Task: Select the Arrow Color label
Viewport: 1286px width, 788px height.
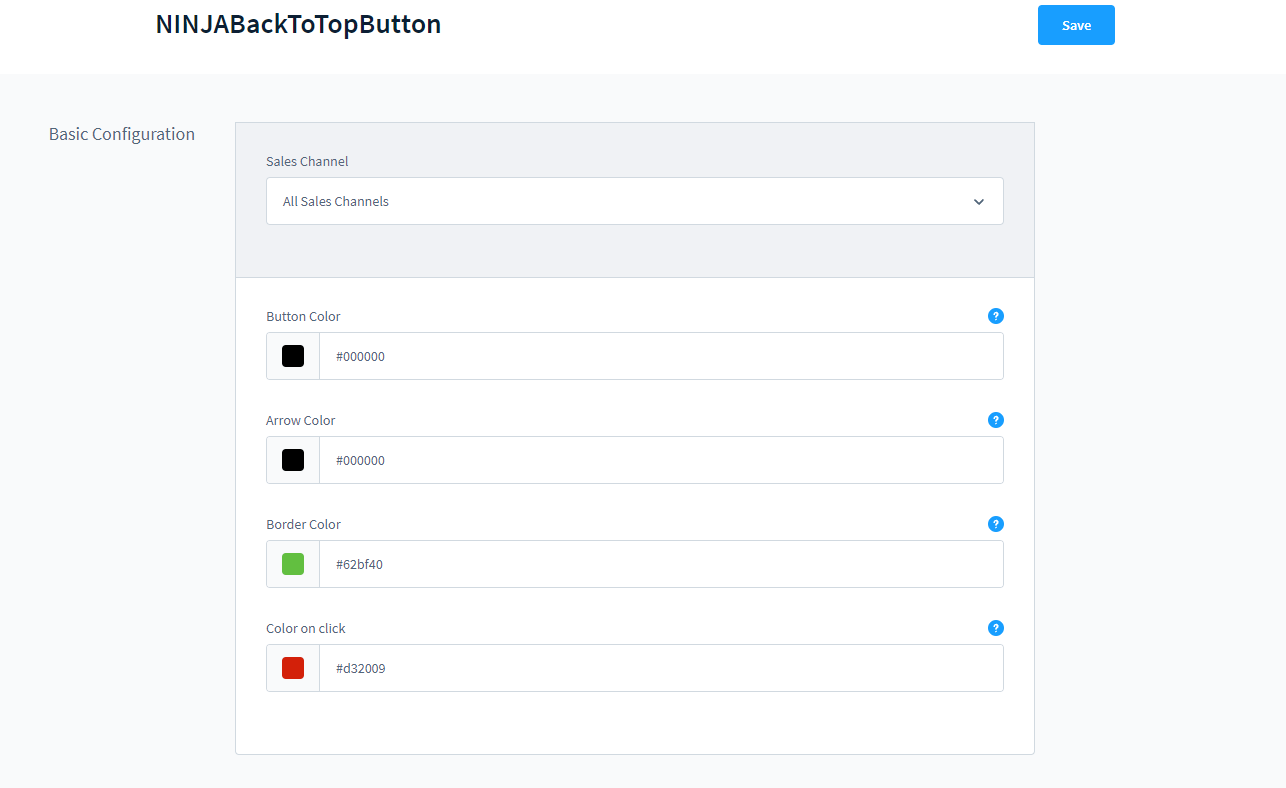Action: pos(301,420)
